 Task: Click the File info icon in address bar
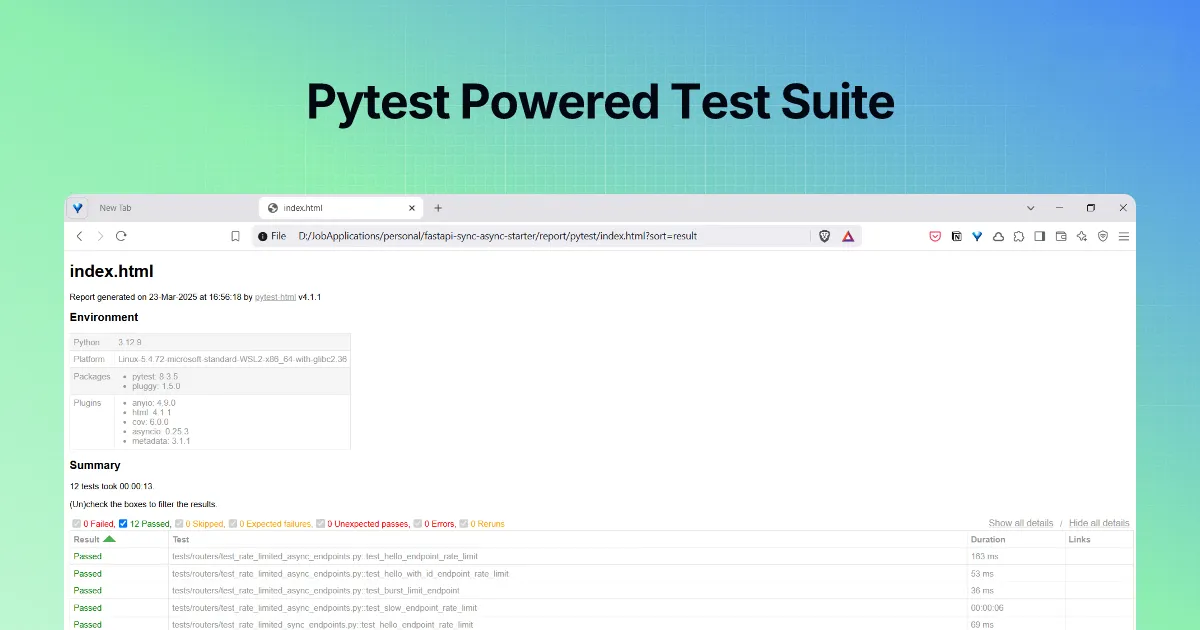pos(272,236)
